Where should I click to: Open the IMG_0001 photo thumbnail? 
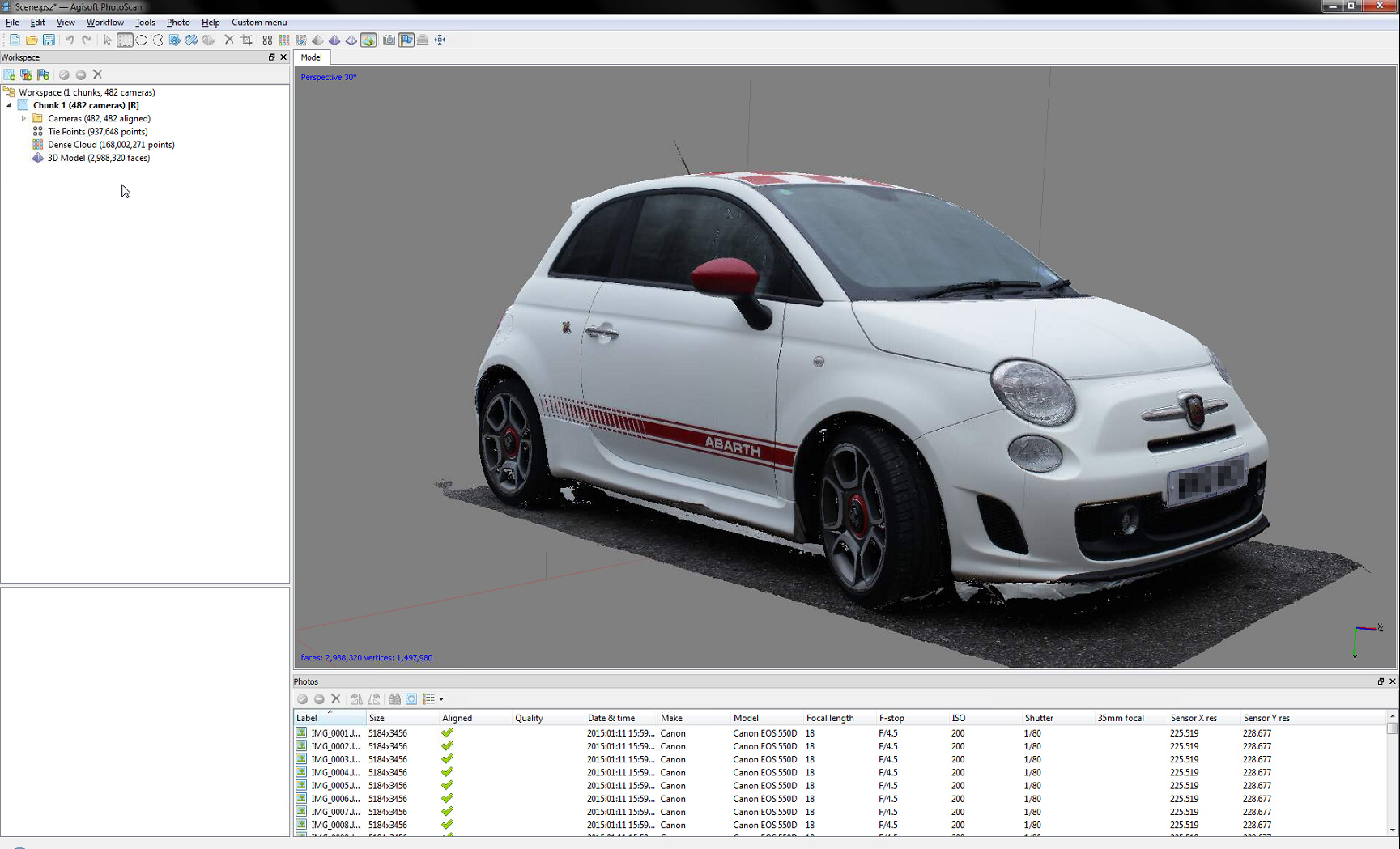pyautogui.click(x=302, y=733)
